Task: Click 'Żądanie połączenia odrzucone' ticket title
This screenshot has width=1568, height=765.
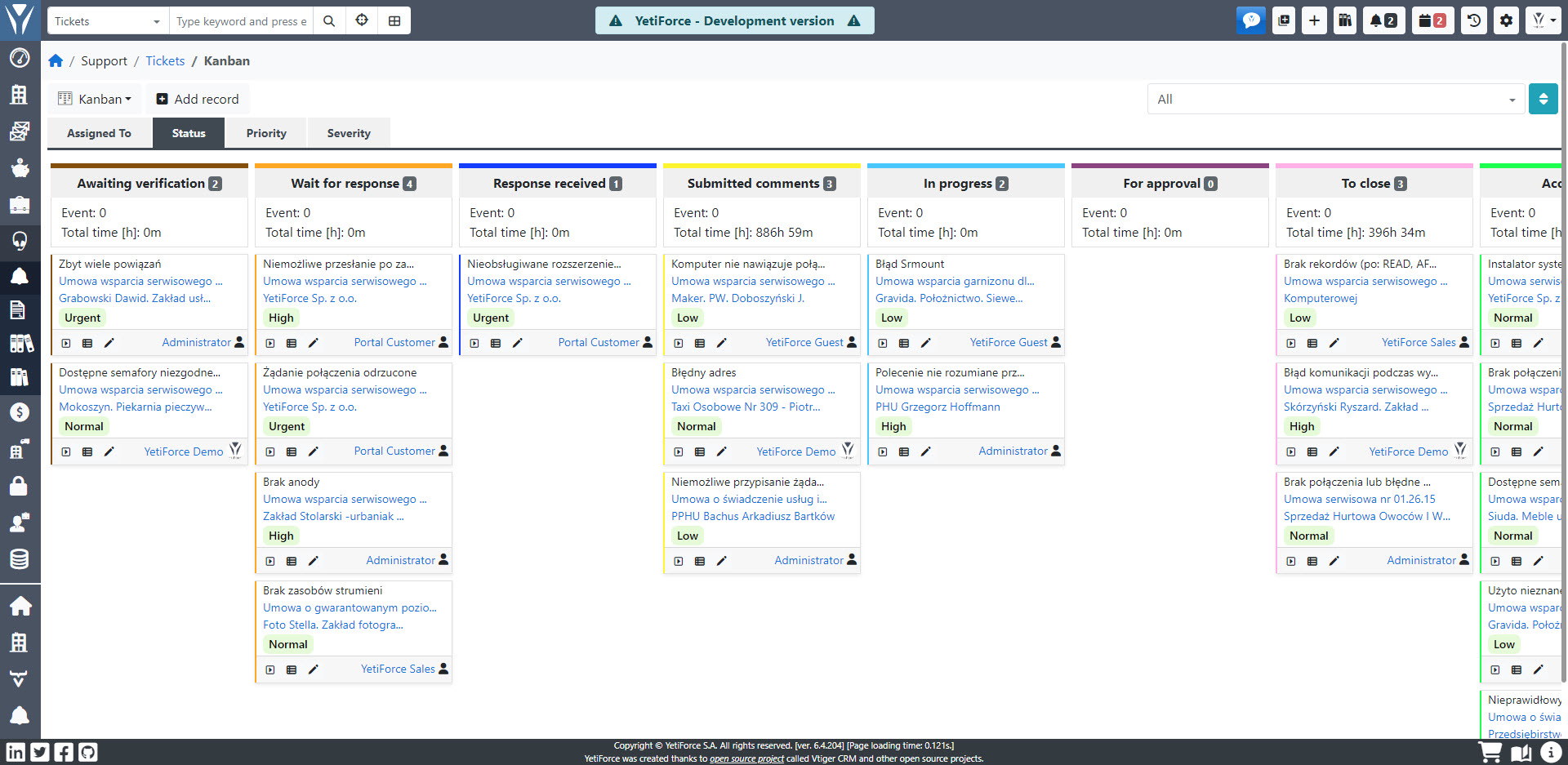Action: pyautogui.click(x=340, y=372)
